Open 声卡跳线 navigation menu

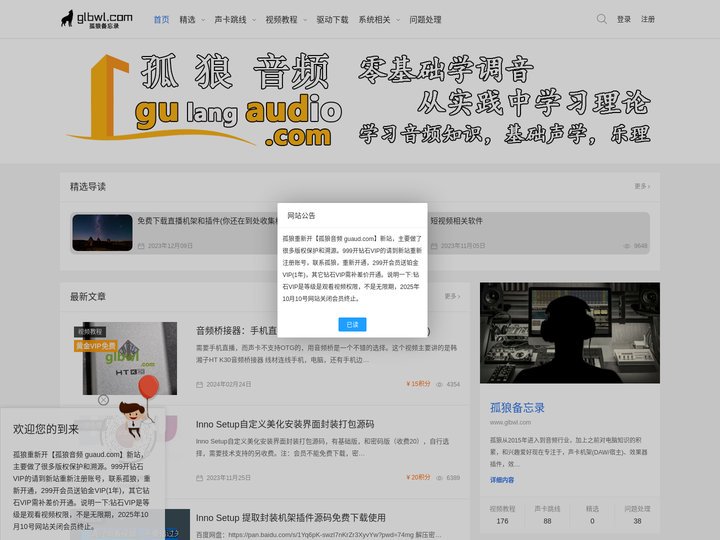(231, 19)
